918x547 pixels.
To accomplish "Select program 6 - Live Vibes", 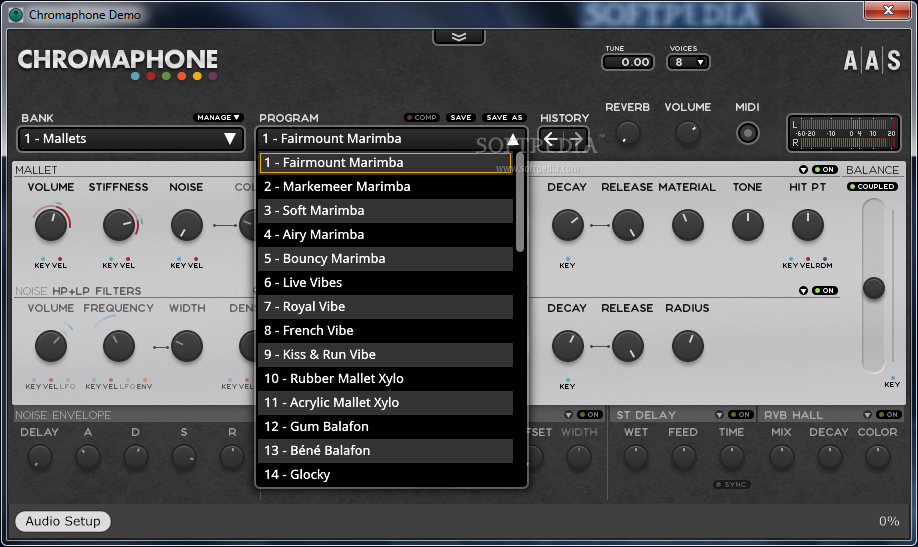I will point(386,283).
